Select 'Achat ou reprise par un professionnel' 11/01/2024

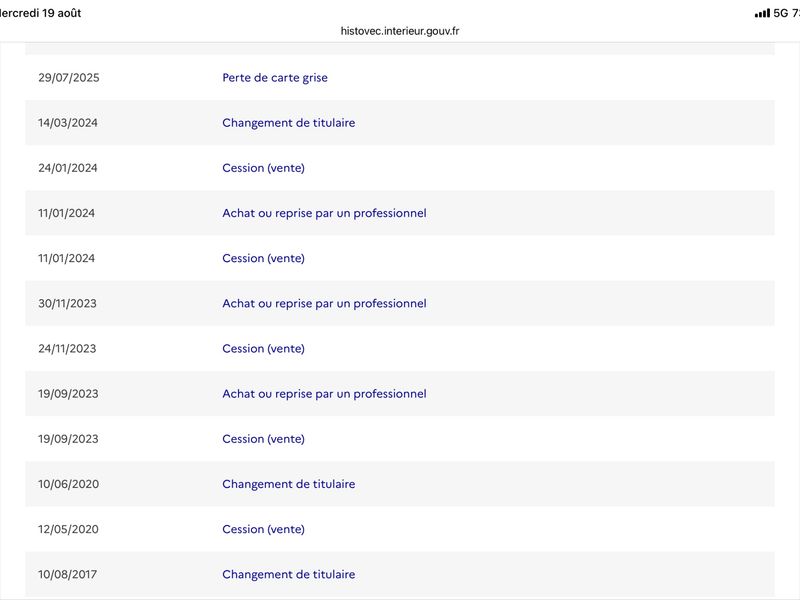pyautogui.click(x=324, y=213)
